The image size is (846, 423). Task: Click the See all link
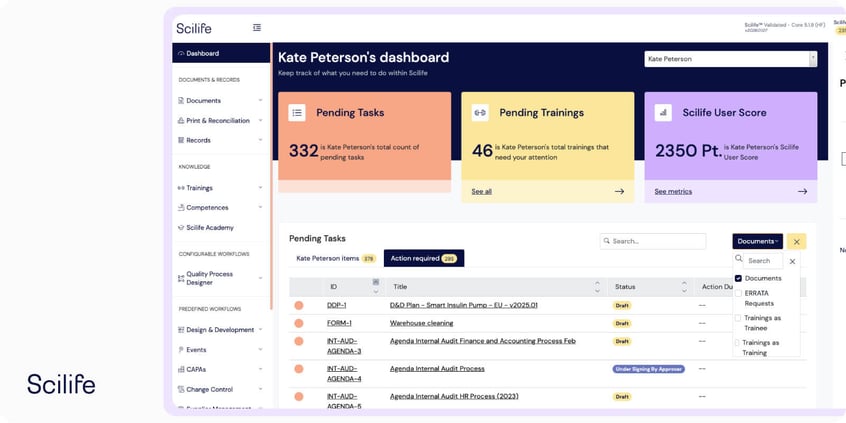[x=481, y=192]
